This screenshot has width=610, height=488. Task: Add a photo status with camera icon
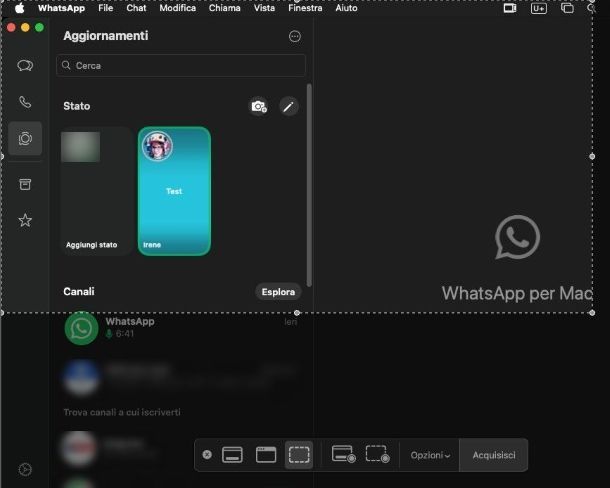click(x=259, y=106)
